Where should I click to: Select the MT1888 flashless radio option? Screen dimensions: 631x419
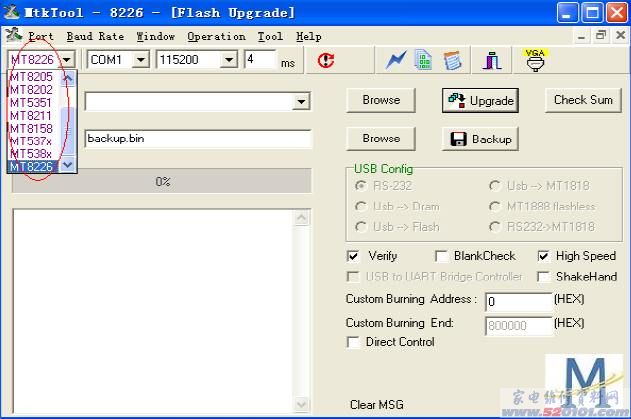coord(495,206)
